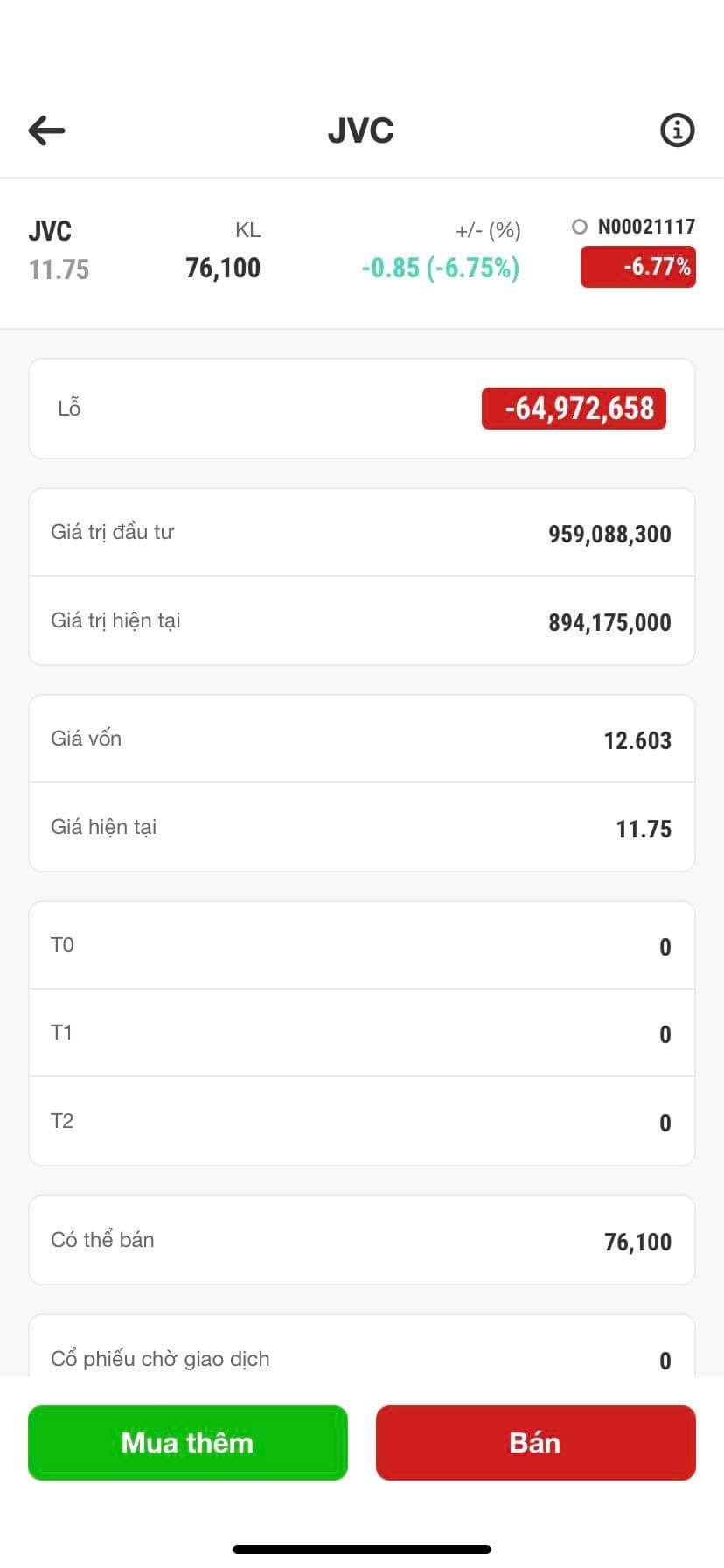Select the T1 row
Viewport: 724px width, 1568px height.
pyautogui.click(x=362, y=1033)
